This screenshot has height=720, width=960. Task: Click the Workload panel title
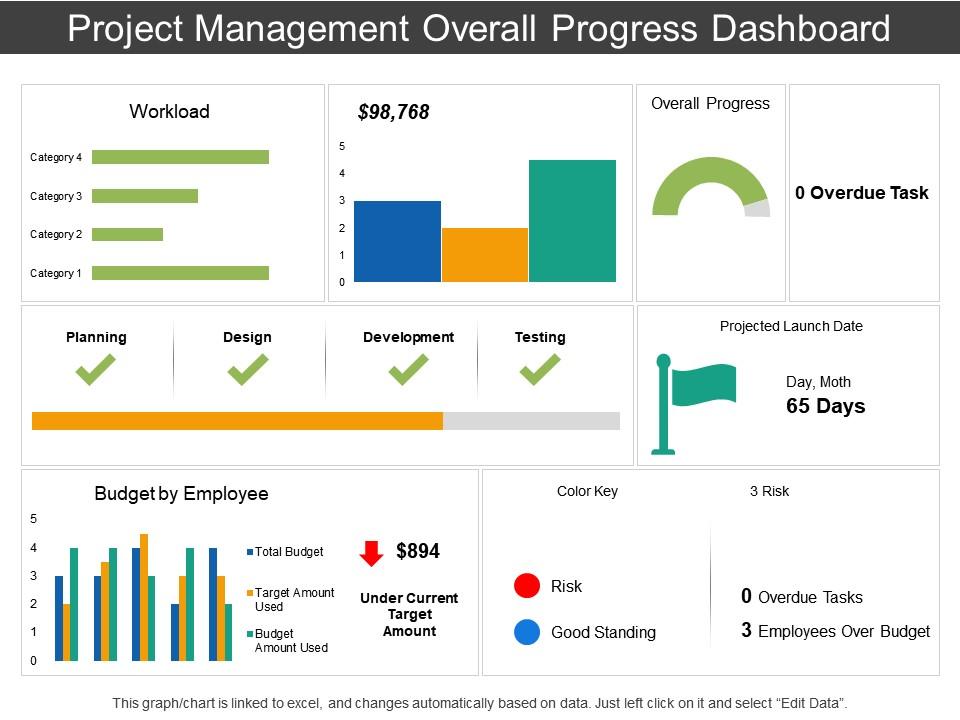(x=169, y=112)
